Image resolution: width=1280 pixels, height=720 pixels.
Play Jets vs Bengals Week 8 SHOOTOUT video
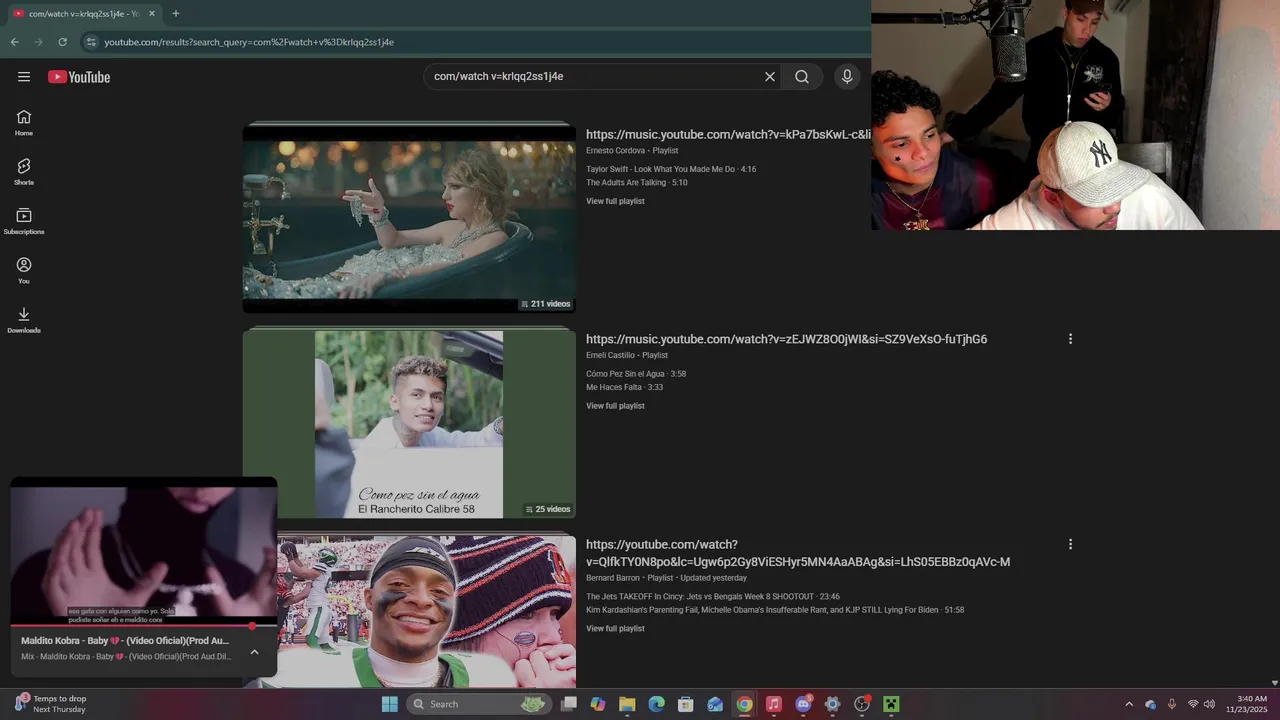pyautogui.click(x=713, y=597)
